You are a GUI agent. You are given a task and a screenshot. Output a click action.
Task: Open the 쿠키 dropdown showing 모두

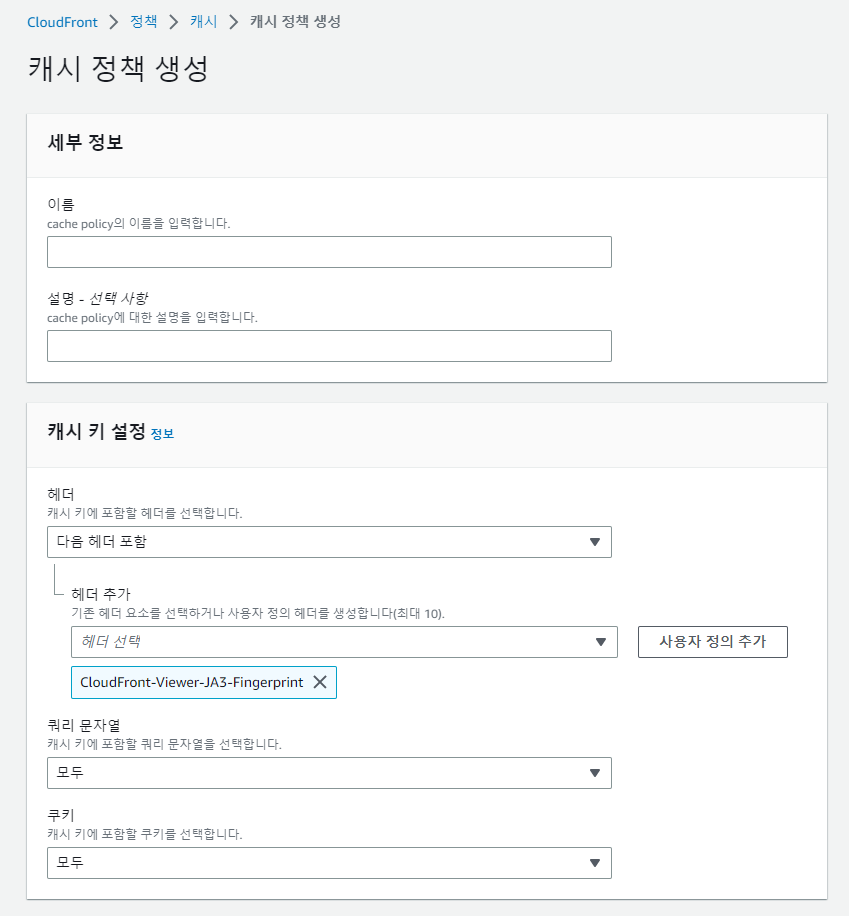[x=330, y=863]
